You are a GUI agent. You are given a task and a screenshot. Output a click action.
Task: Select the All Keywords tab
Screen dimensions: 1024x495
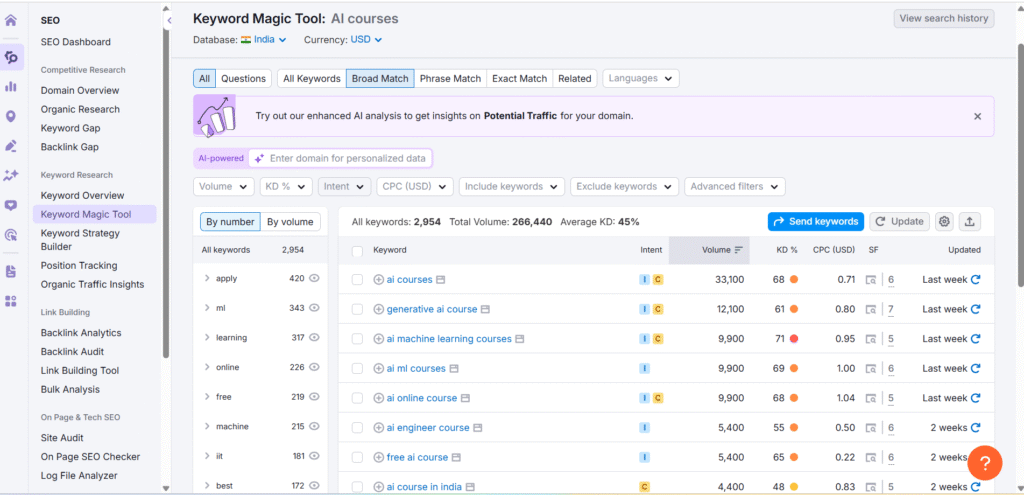(312, 78)
